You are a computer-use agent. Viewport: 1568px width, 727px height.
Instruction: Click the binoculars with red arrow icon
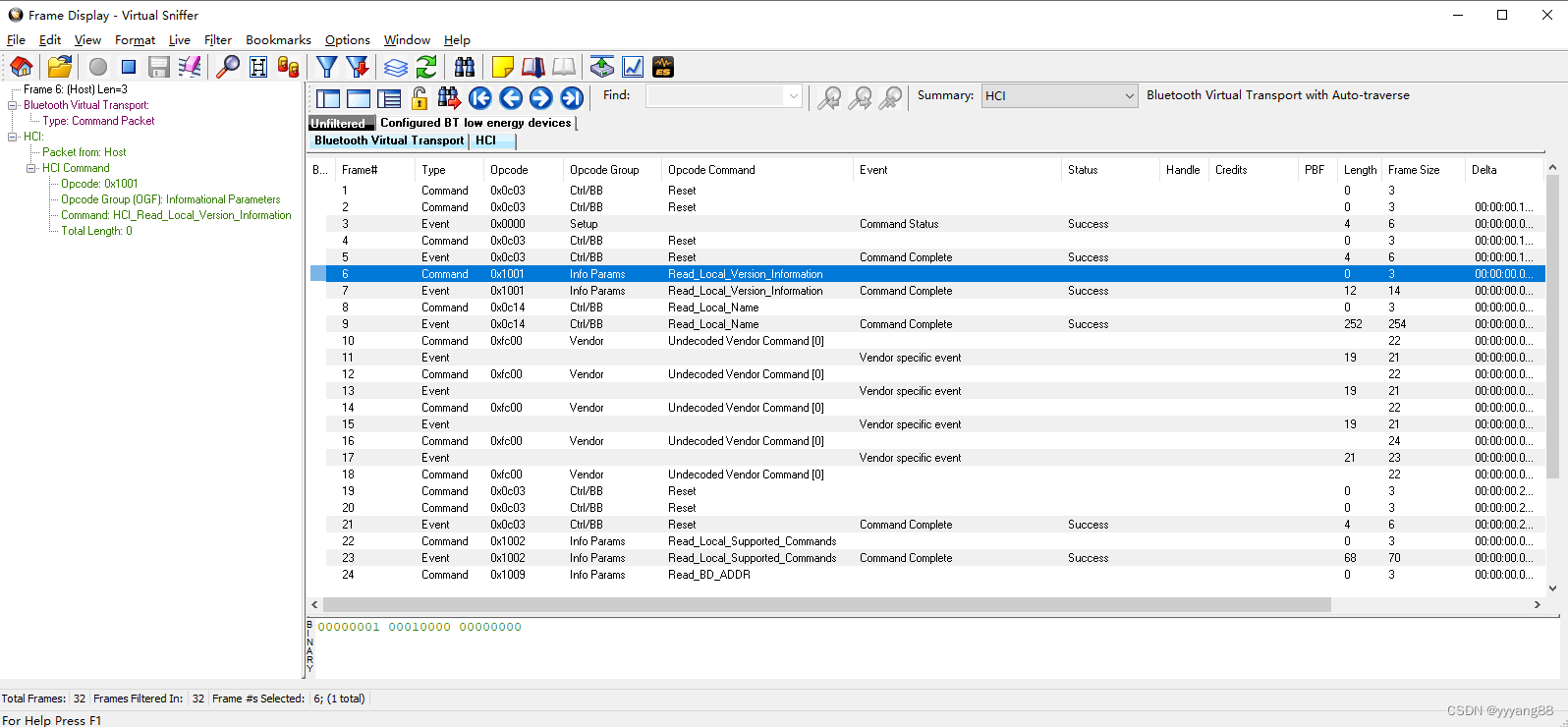click(x=449, y=97)
